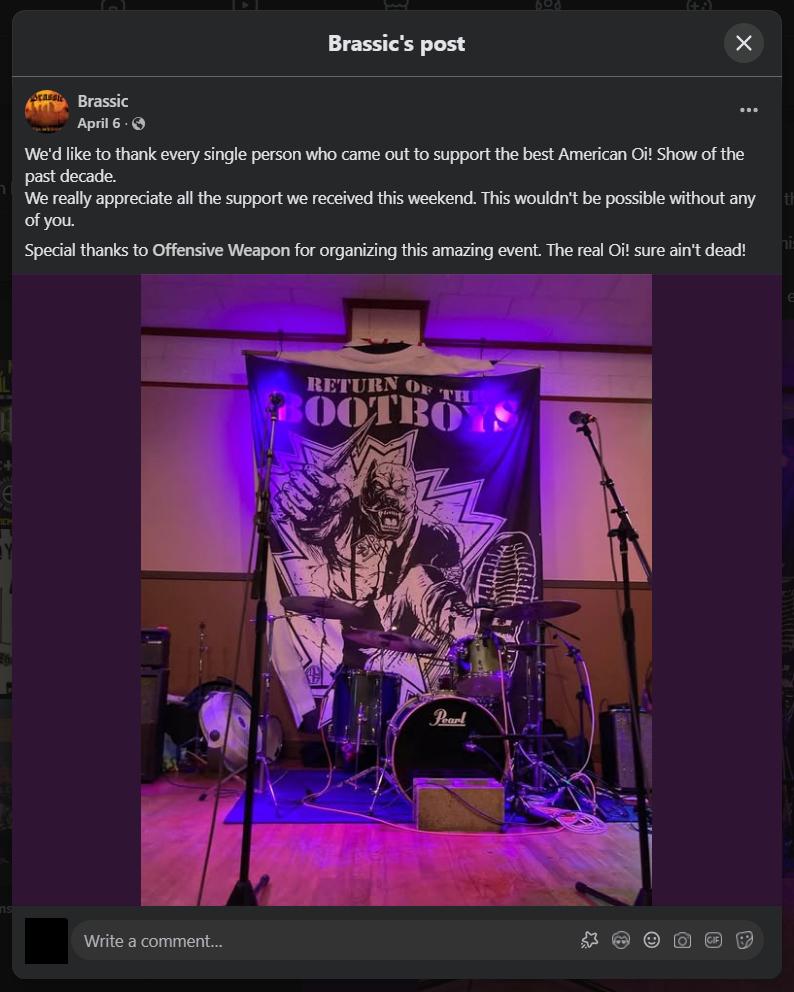The height and width of the screenshot is (992, 794).
Task: Click the comment with AI sparkle icon
Action: 590,941
